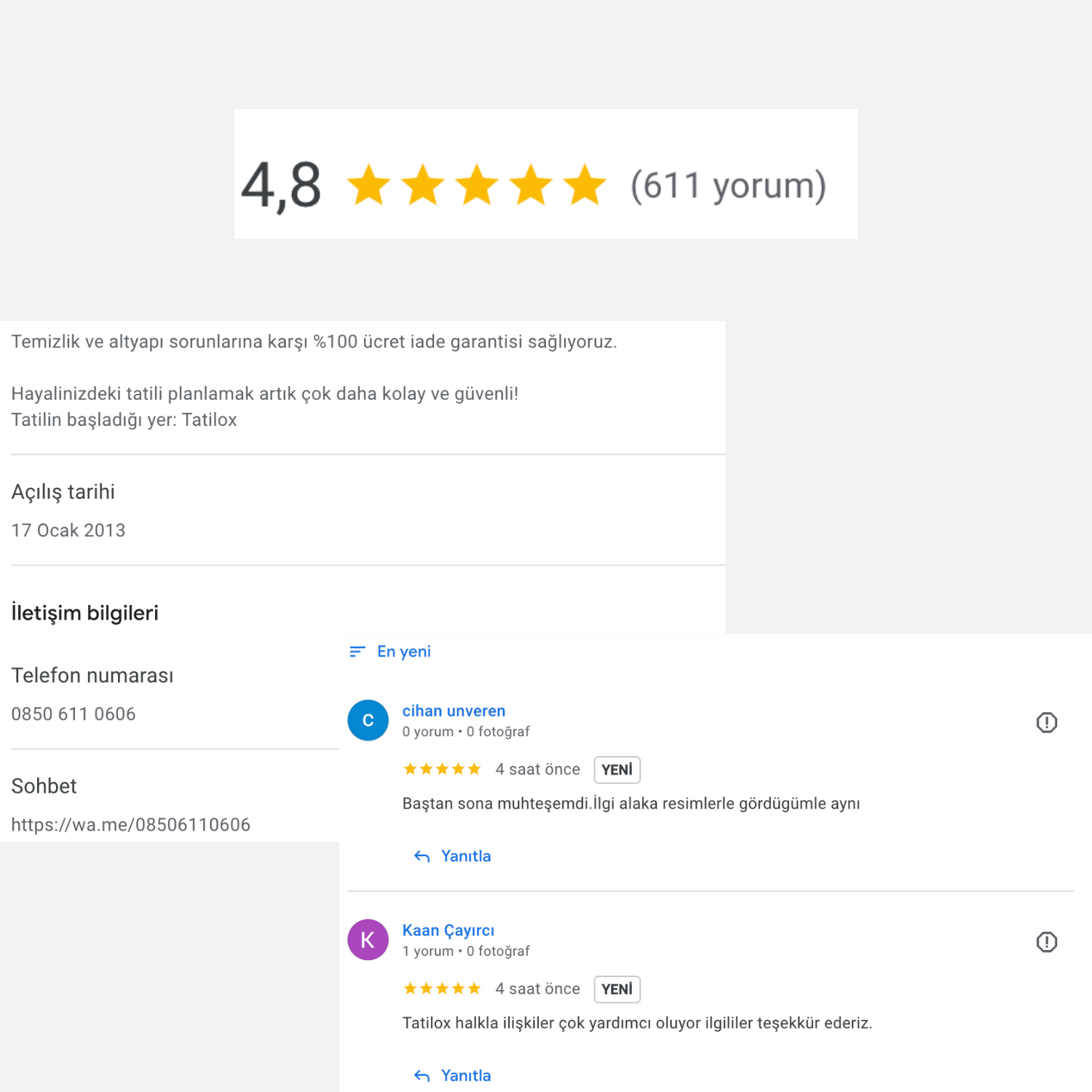The height and width of the screenshot is (1092, 1092).
Task: Expand the YENİ badge on cihan unveren's review
Action: [x=617, y=769]
